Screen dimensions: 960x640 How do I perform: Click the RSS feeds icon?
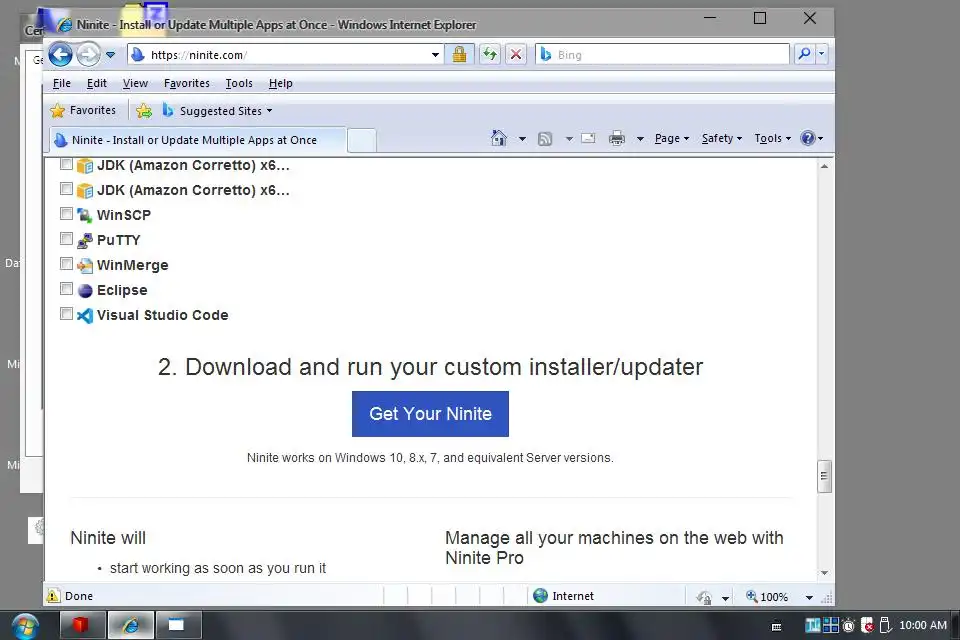545,139
